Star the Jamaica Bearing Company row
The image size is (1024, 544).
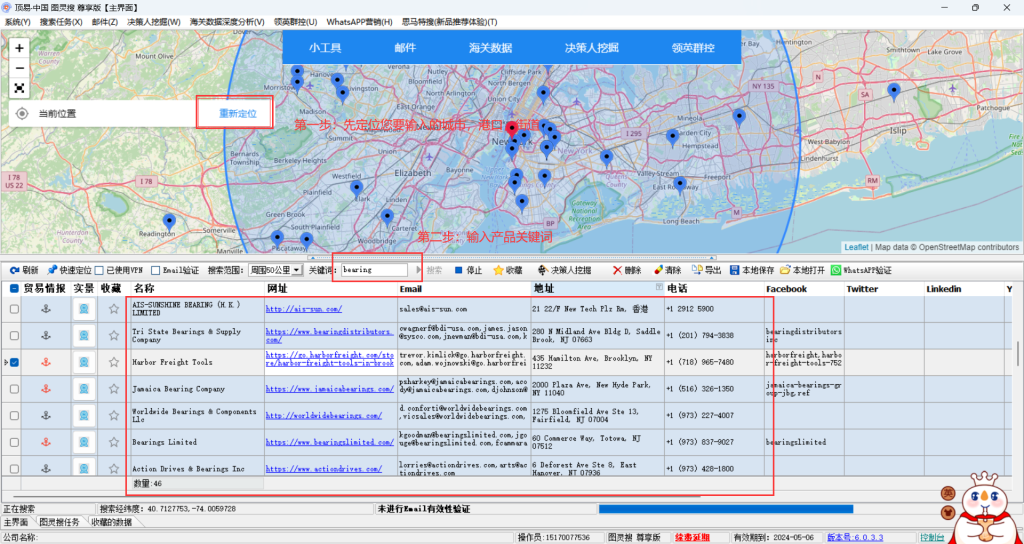tap(114, 389)
